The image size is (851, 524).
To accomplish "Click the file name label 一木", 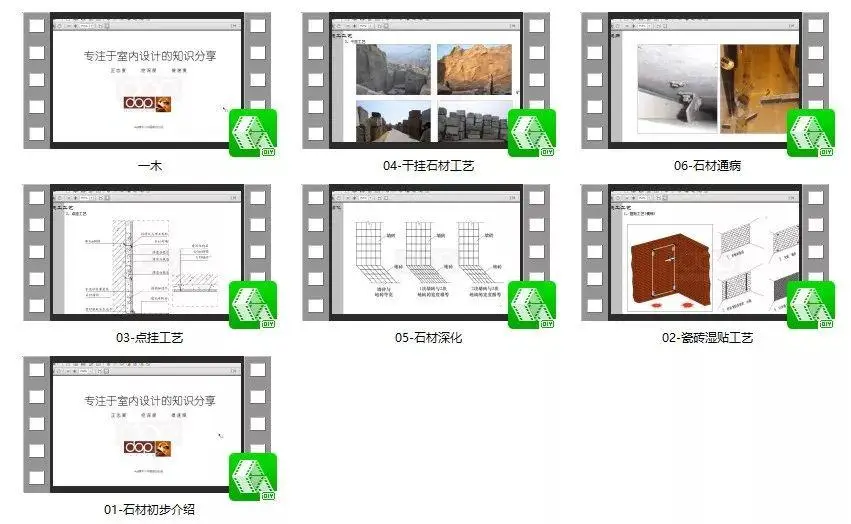I will (149, 167).
